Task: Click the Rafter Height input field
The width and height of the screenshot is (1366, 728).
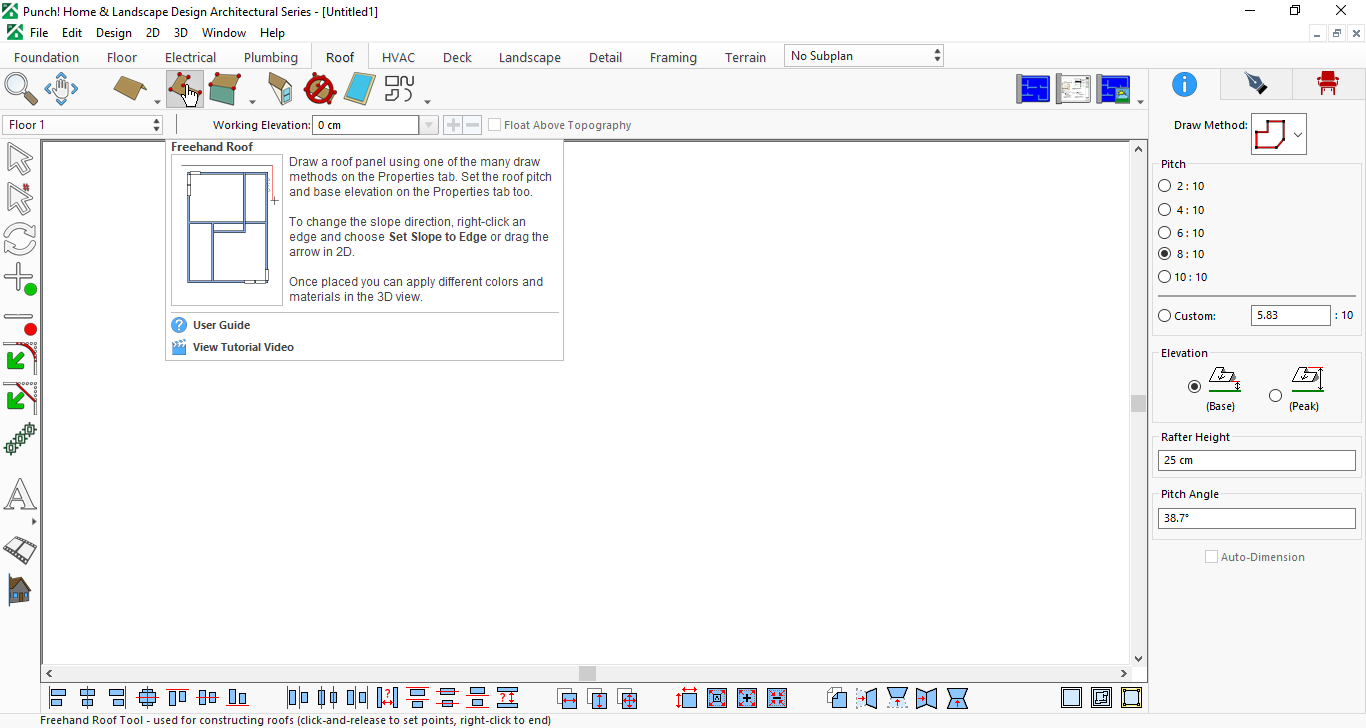Action: tap(1257, 460)
